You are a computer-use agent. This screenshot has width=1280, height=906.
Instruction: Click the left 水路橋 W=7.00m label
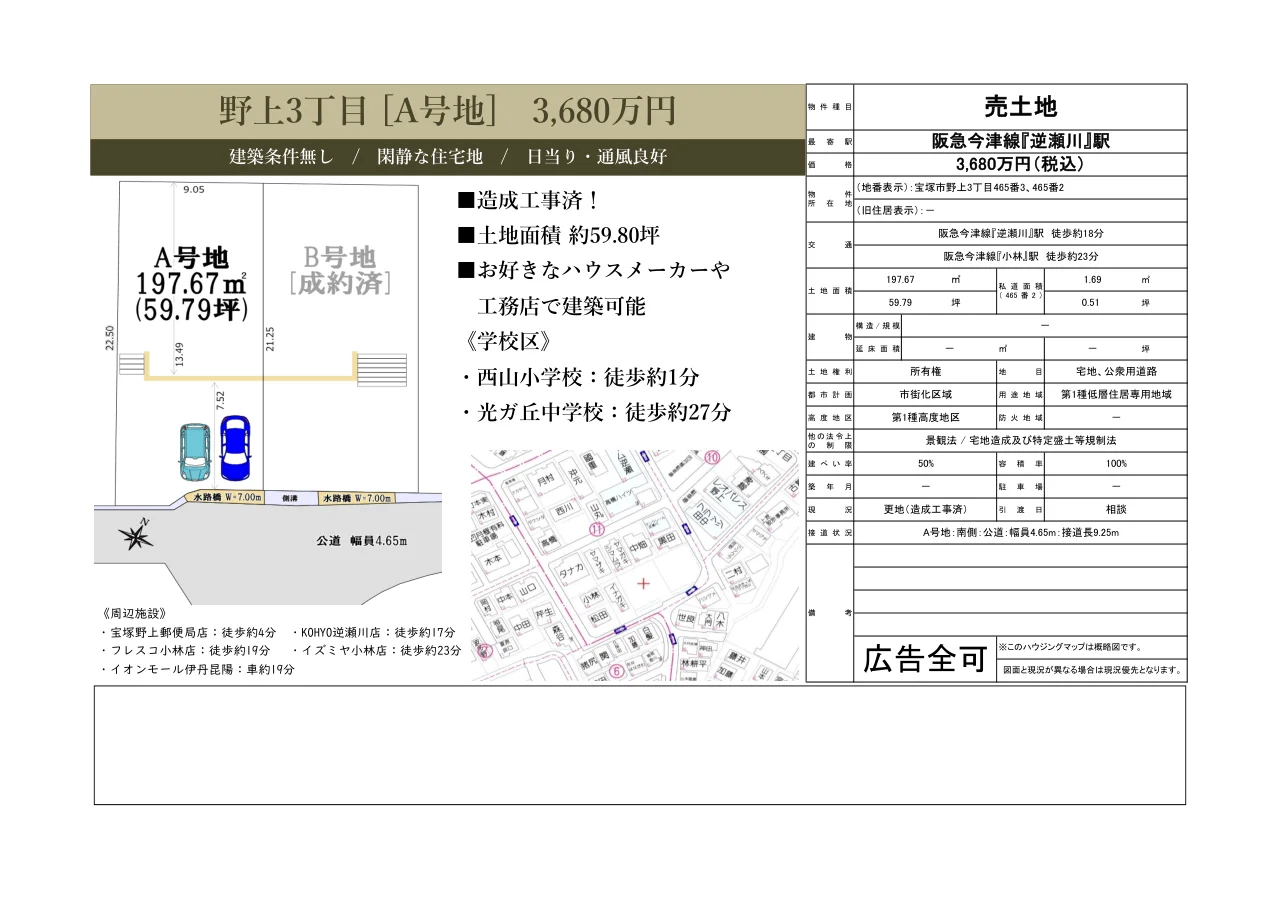coord(227,497)
